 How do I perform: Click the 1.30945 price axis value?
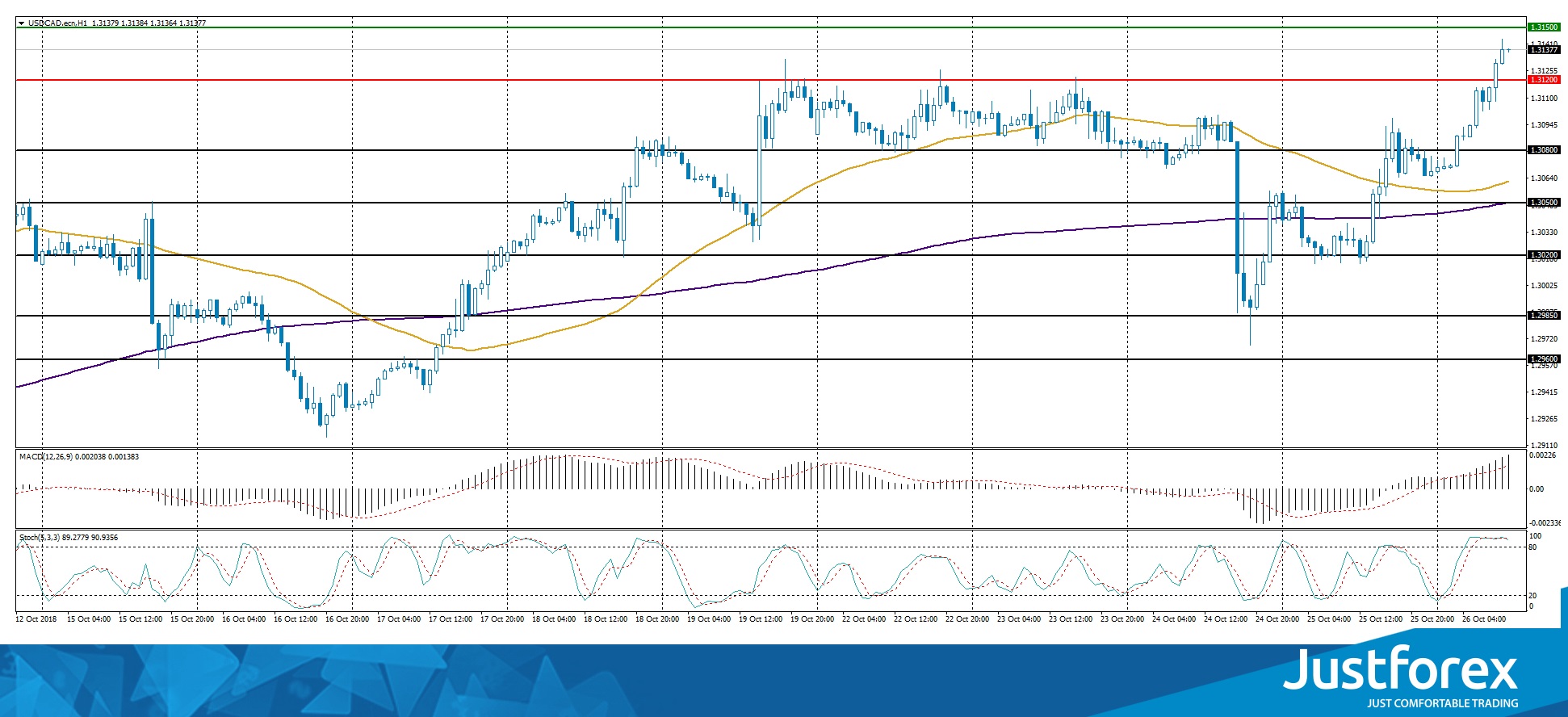pos(1544,125)
